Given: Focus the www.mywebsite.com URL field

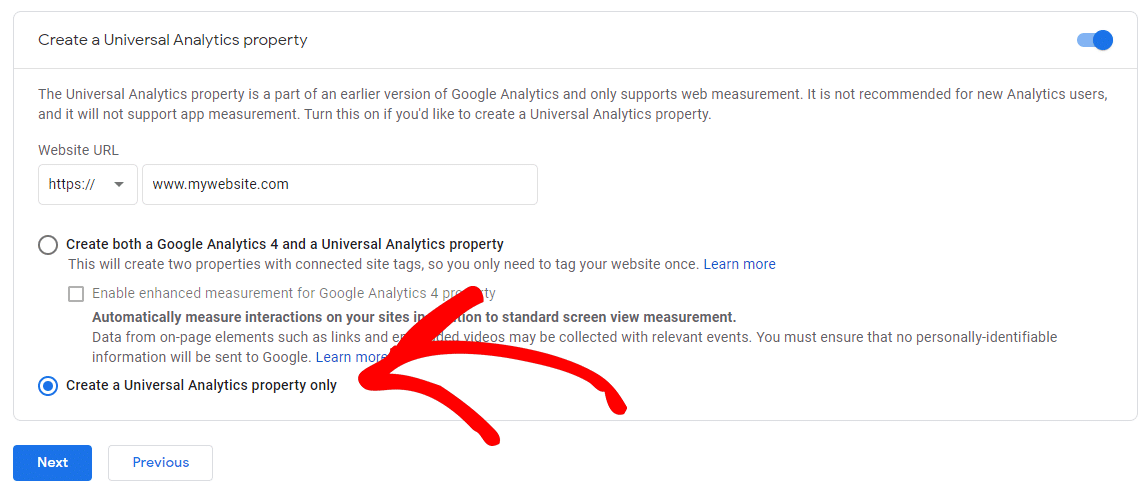Looking at the screenshot, I should pos(340,185).
